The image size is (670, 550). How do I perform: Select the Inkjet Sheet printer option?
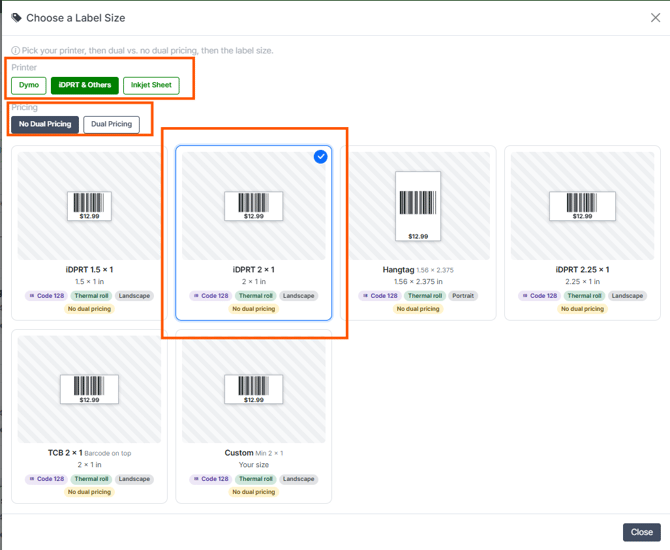tap(151, 85)
